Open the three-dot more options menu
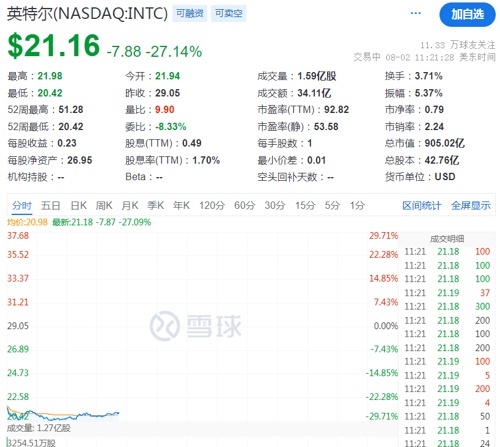This screenshot has width=500, height=447. (415, 13)
